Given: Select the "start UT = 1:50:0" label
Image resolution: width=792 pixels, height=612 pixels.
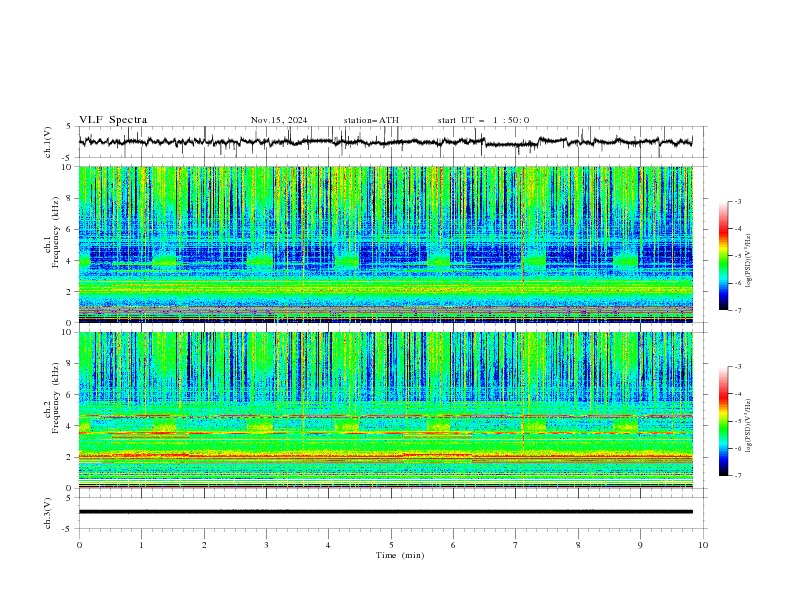Looking at the screenshot, I should 483,120.
